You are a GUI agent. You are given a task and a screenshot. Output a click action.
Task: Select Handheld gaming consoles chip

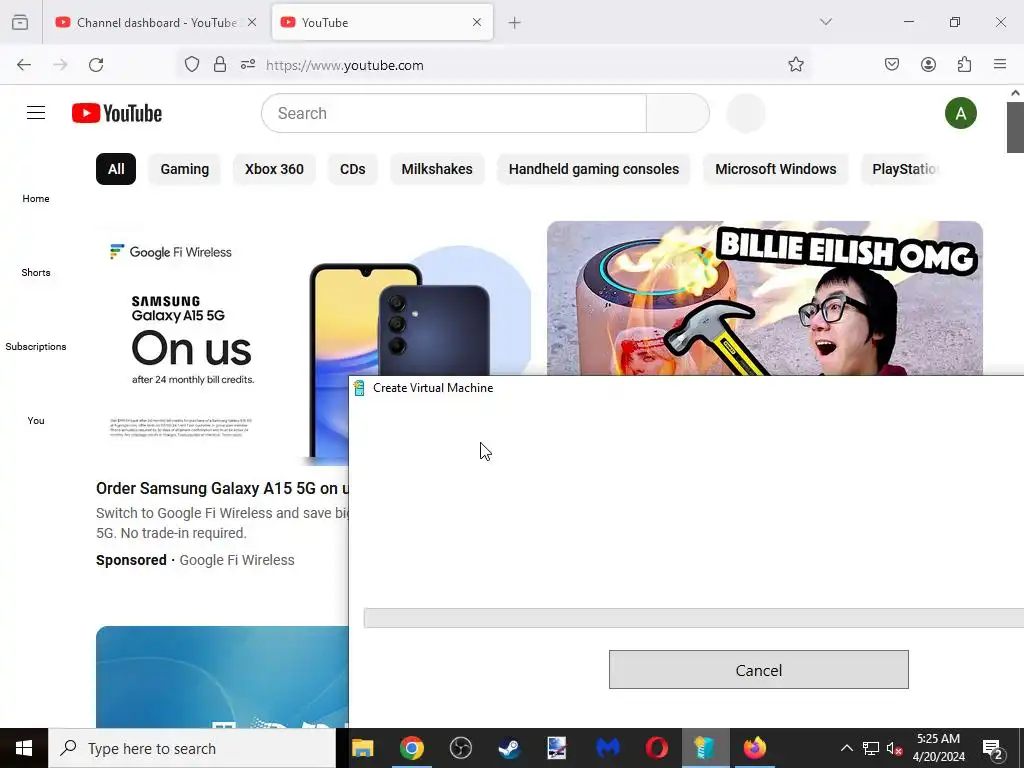594,169
